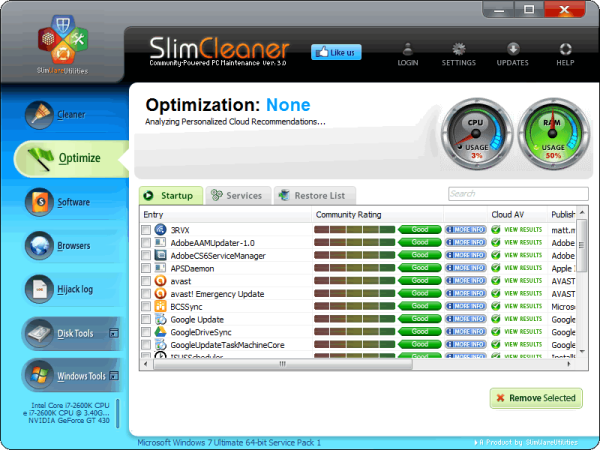Expand the Disk Tools submenu arrow
The height and width of the screenshot is (450, 600).
point(114,333)
